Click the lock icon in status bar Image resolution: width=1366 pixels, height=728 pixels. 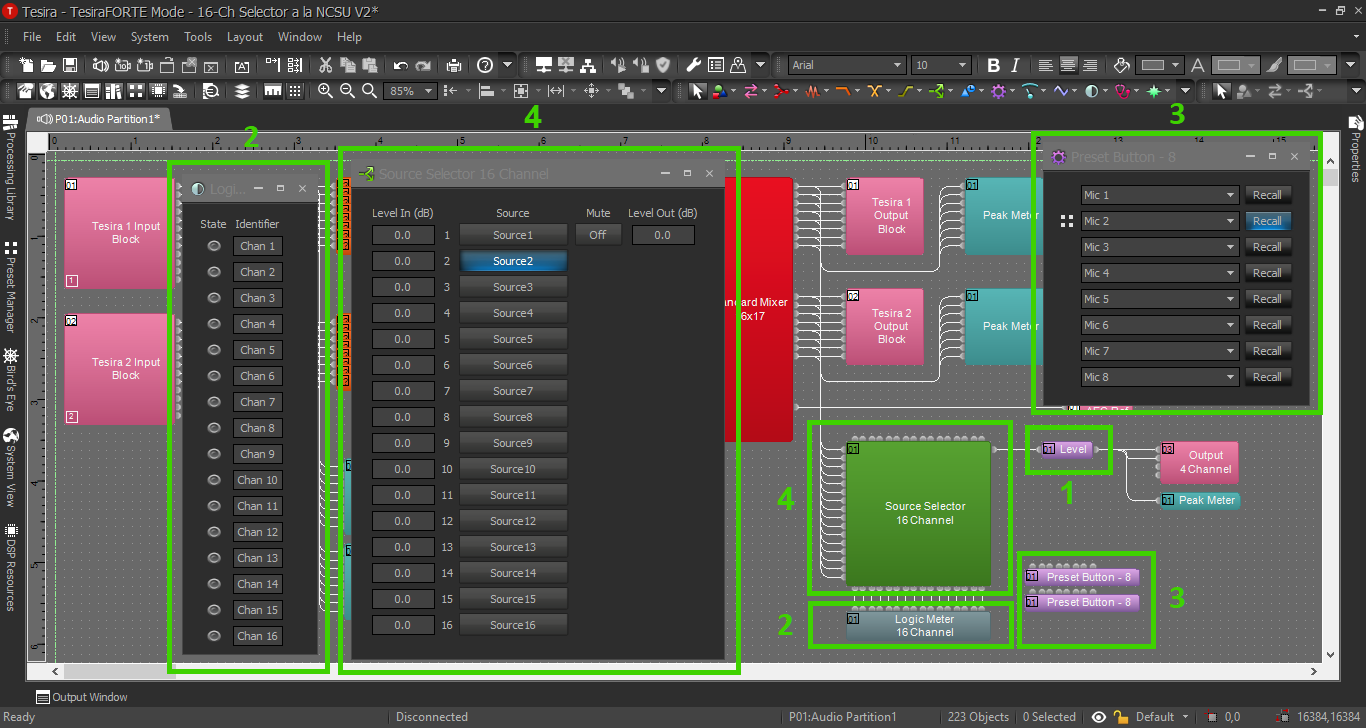pyautogui.click(x=1121, y=717)
